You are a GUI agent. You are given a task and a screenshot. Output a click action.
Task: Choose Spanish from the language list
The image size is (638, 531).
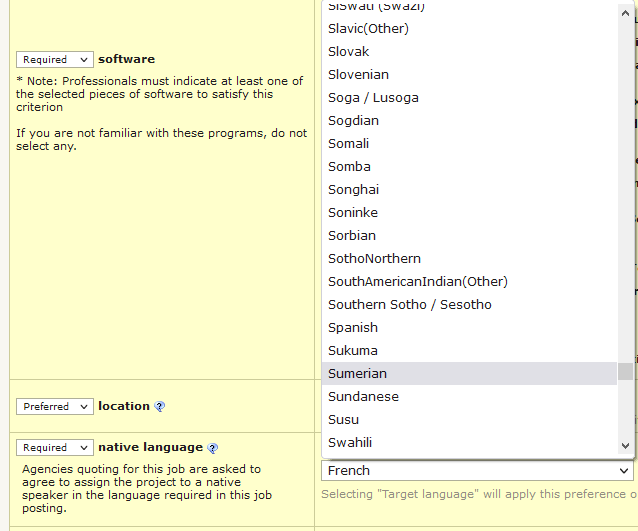tap(469, 328)
